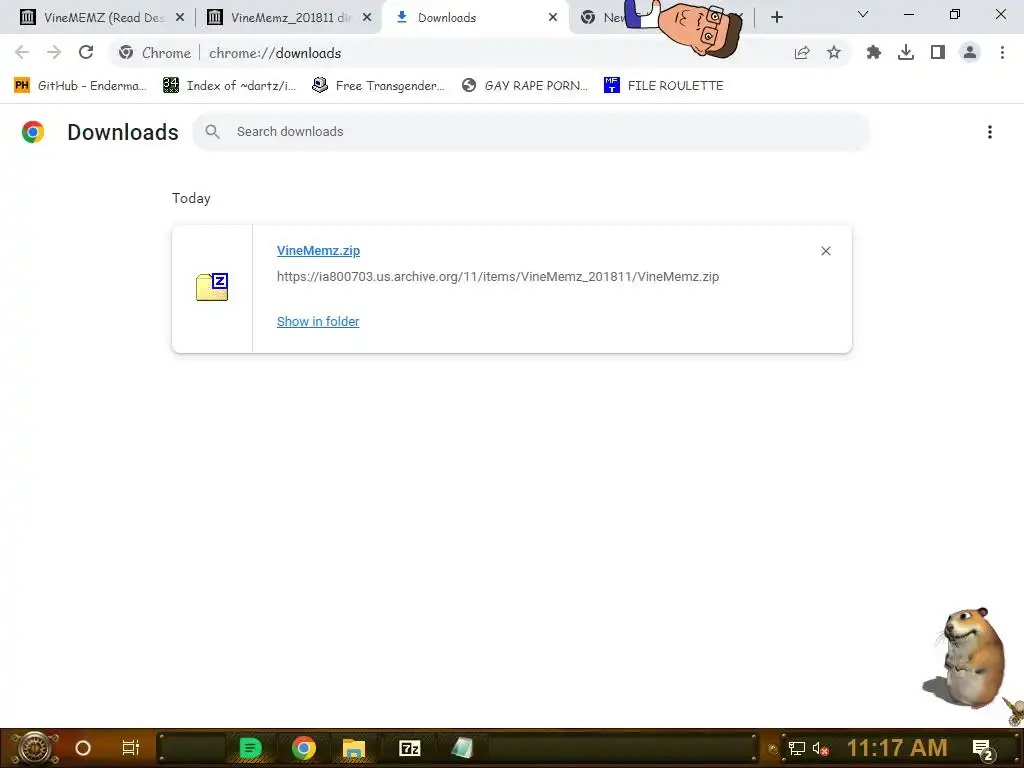Open the VineMemz.zip file link
Image resolution: width=1024 pixels, height=768 pixels.
(318, 251)
